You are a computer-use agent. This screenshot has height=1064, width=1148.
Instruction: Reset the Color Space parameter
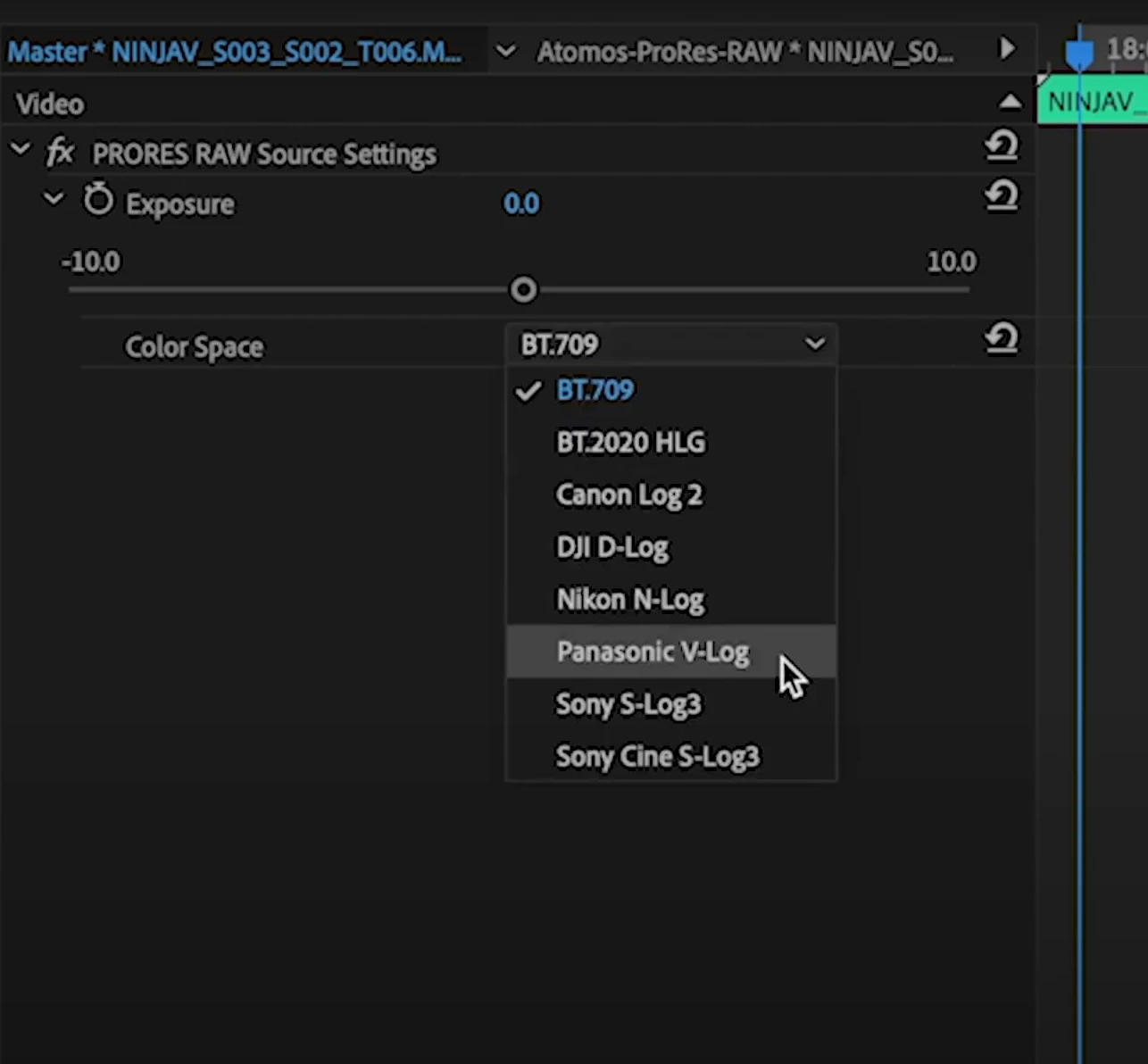[x=1002, y=339]
